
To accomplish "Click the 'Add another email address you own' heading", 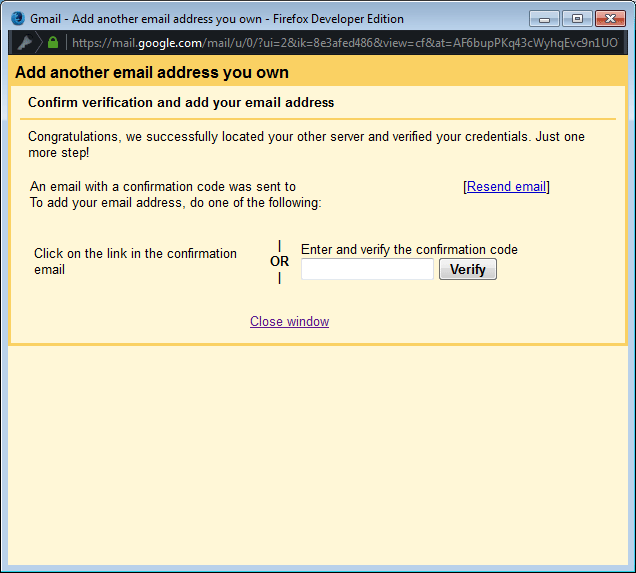I will click(151, 72).
